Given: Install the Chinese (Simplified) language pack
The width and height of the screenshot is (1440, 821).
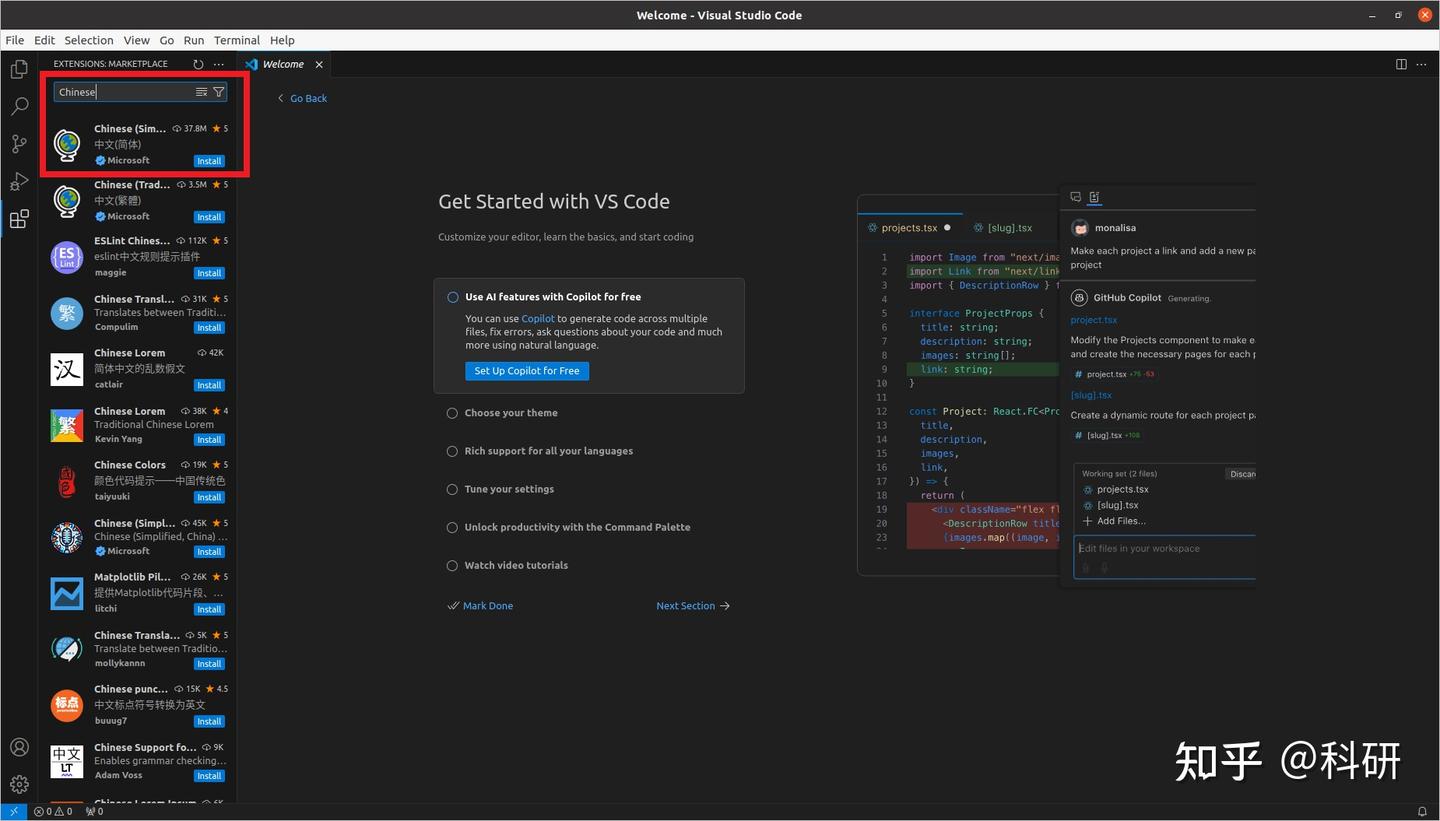Looking at the screenshot, I should (208, 160).
